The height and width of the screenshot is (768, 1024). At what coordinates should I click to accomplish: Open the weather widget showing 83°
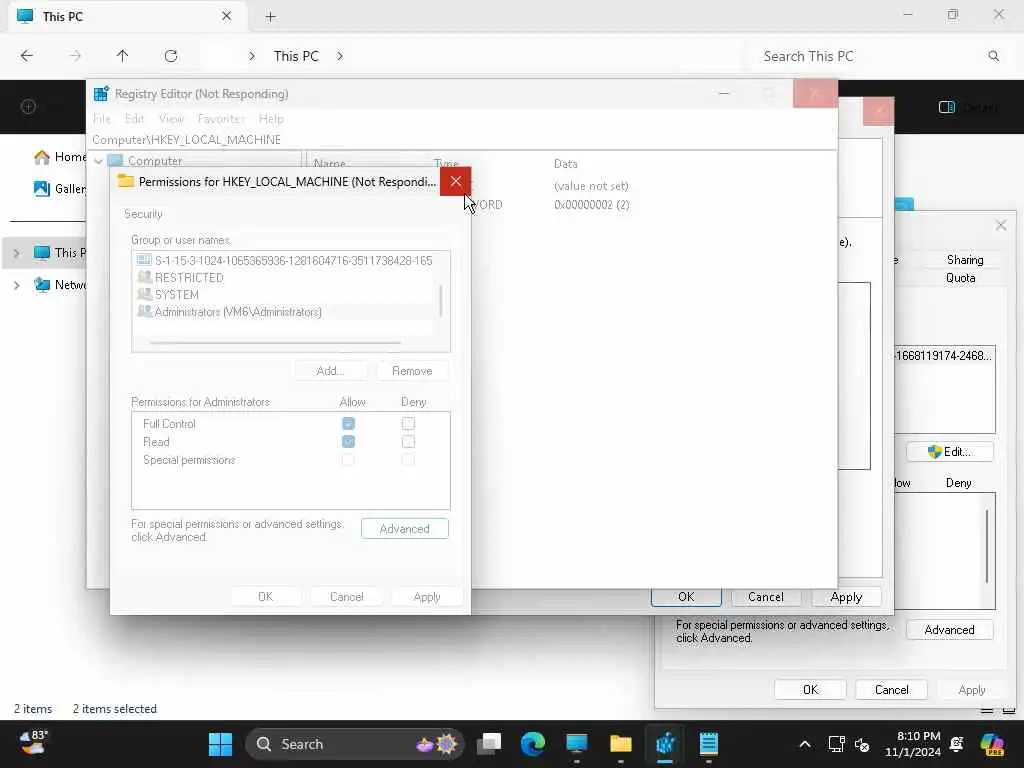tap(33, 743)
